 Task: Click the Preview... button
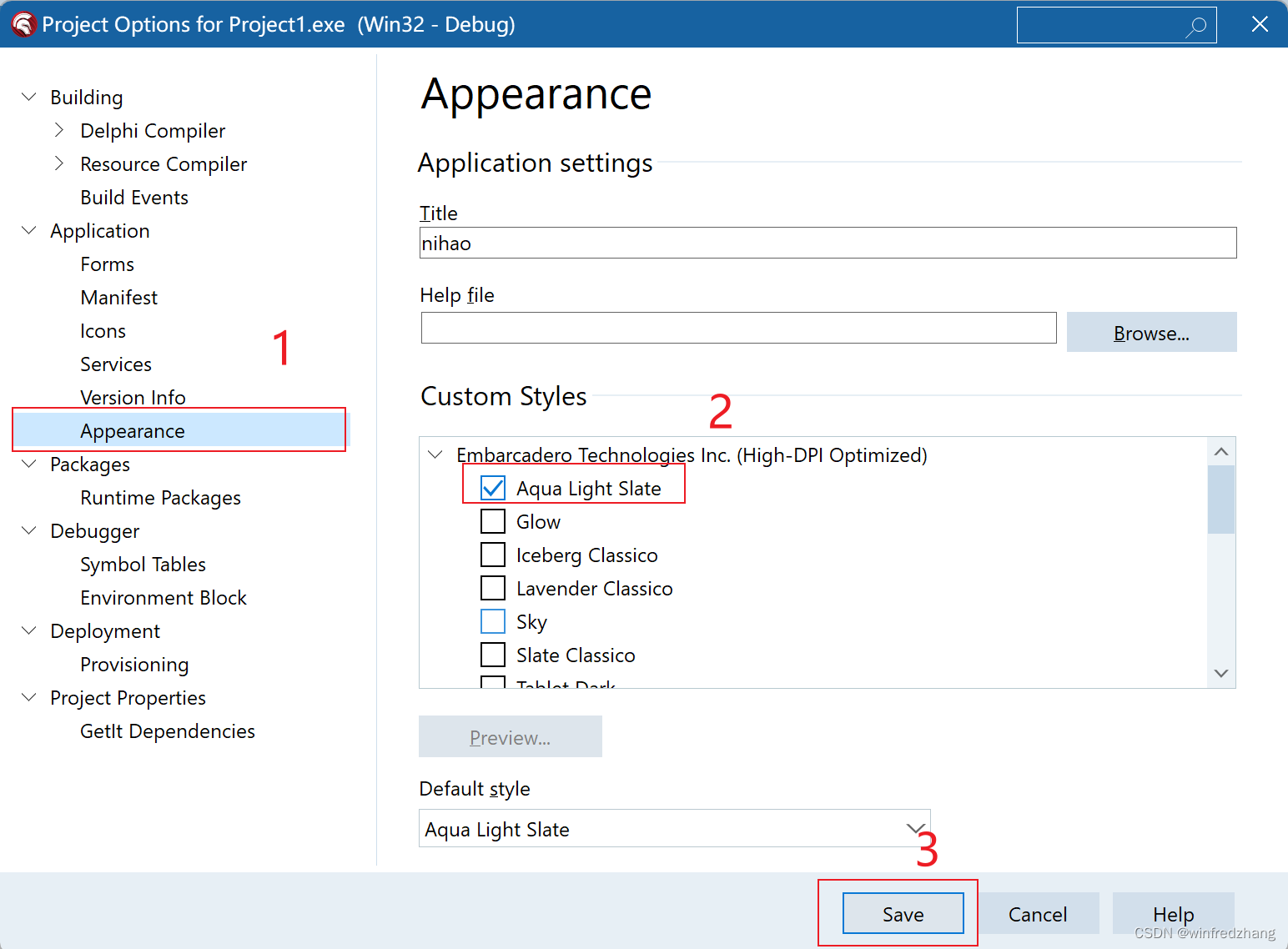[x=510, y=737]
